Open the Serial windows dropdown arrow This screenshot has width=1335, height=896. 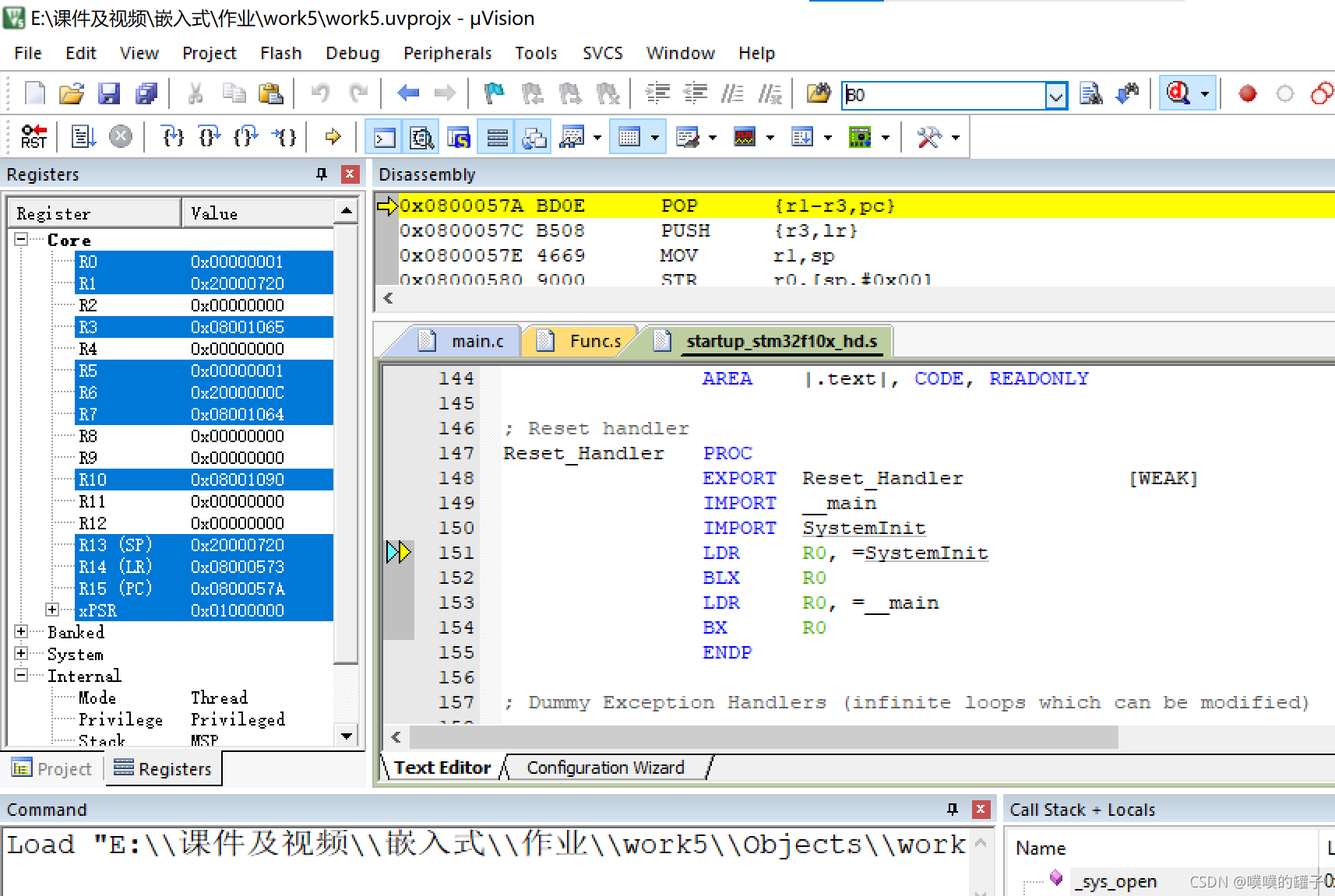pos(713,138)
